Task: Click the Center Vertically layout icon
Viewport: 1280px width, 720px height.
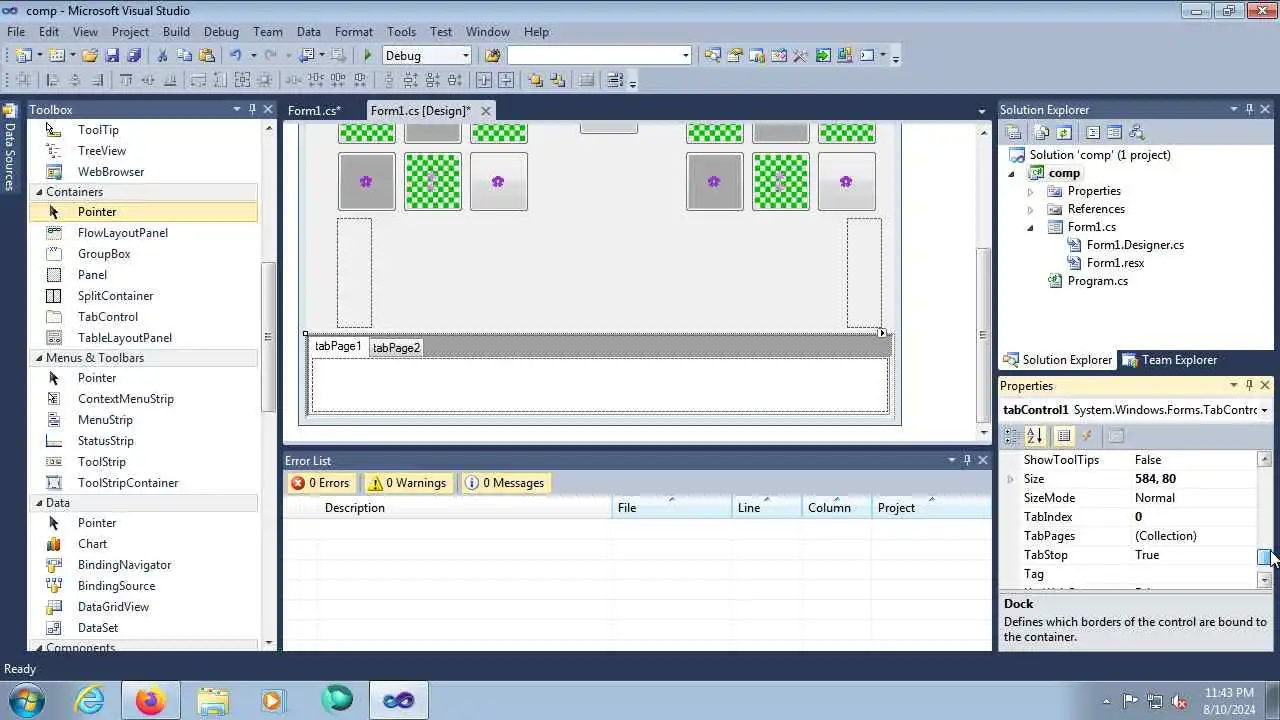Action: [x=506, y=80]
